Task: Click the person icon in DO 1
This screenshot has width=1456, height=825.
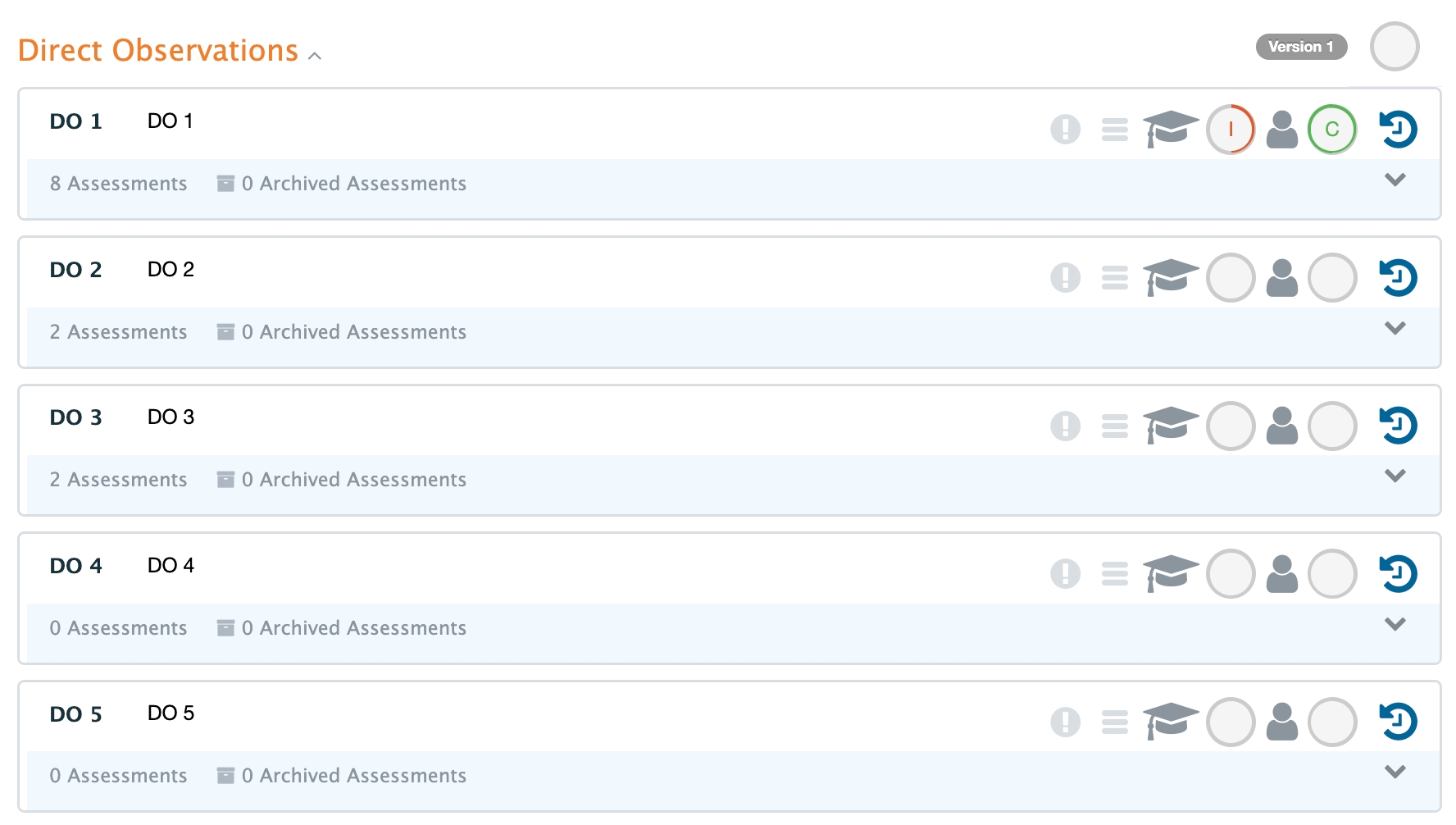Action: coord(1281,130)
